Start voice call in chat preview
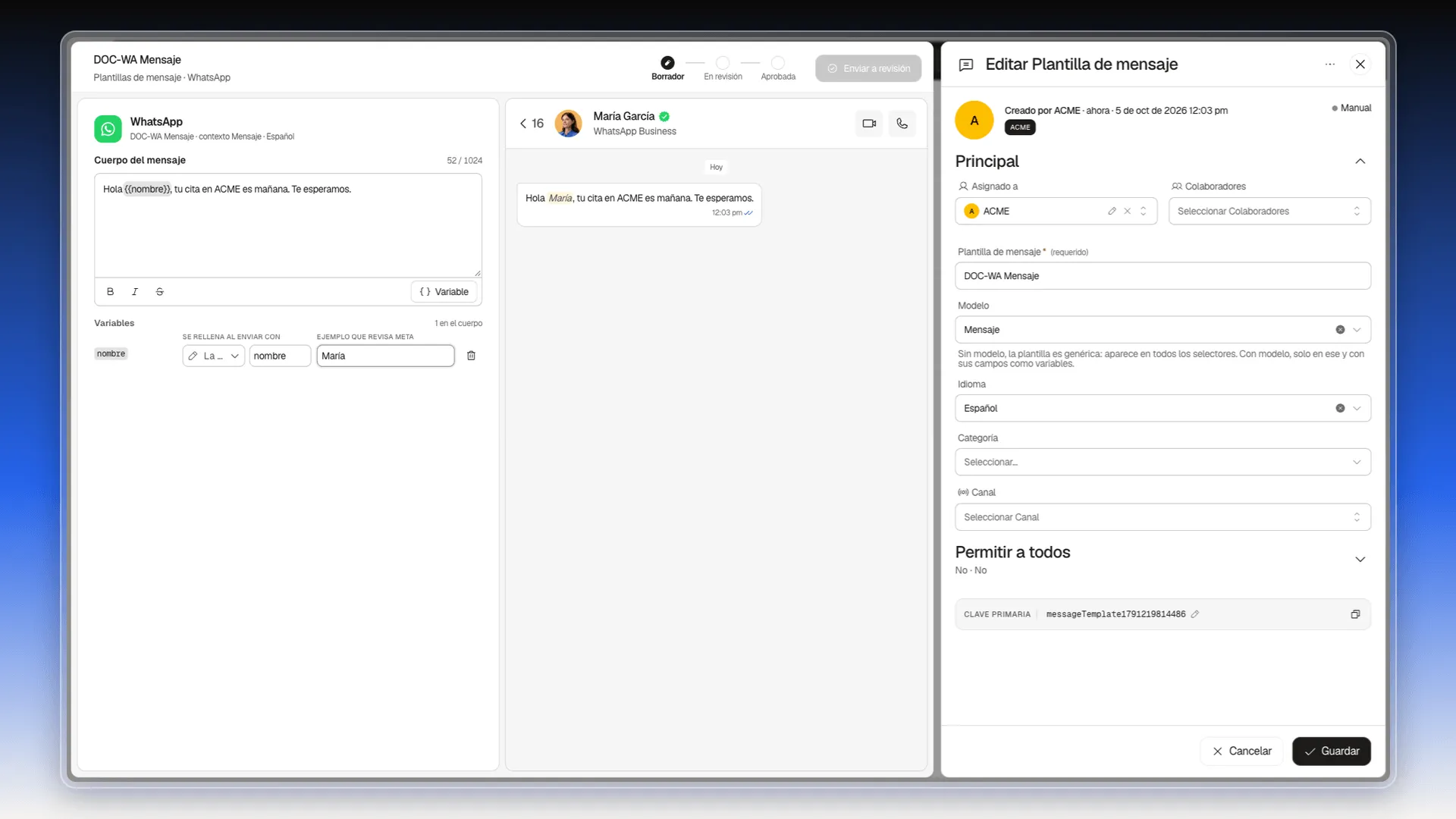This screenshot has height=819, width=1456. point(902,123)
